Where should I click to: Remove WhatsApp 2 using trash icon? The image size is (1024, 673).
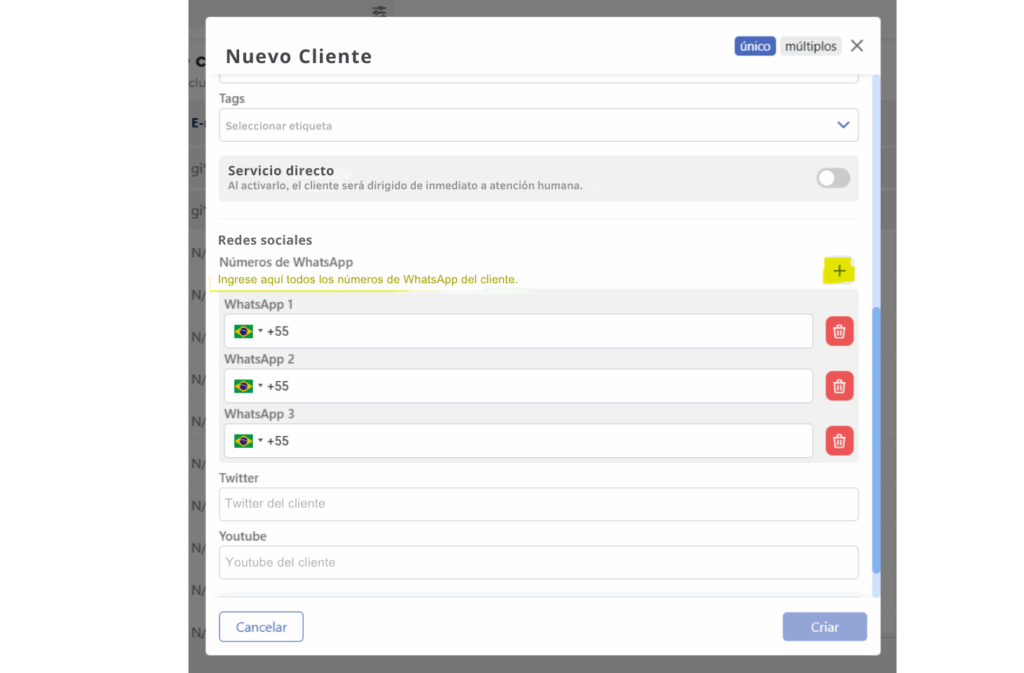(839, 386)
